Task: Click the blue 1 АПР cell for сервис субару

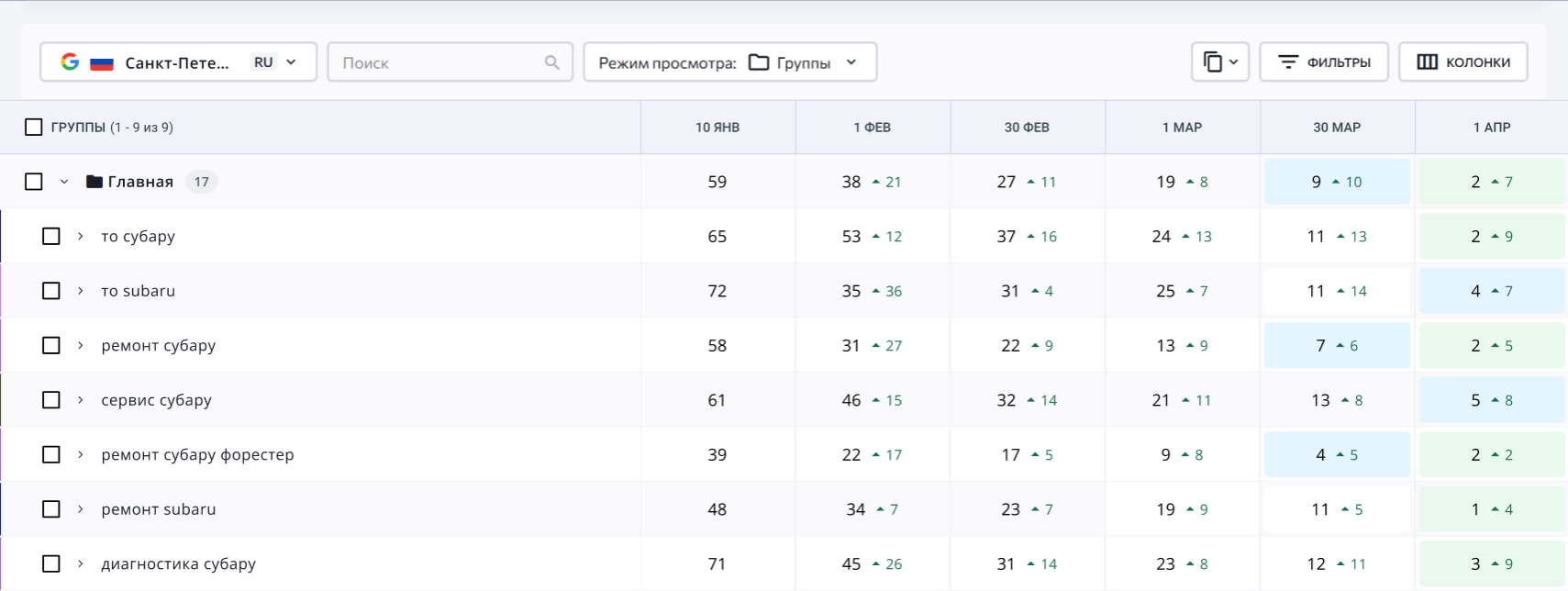Action: pyautogui.click(x=1492, y=400)
